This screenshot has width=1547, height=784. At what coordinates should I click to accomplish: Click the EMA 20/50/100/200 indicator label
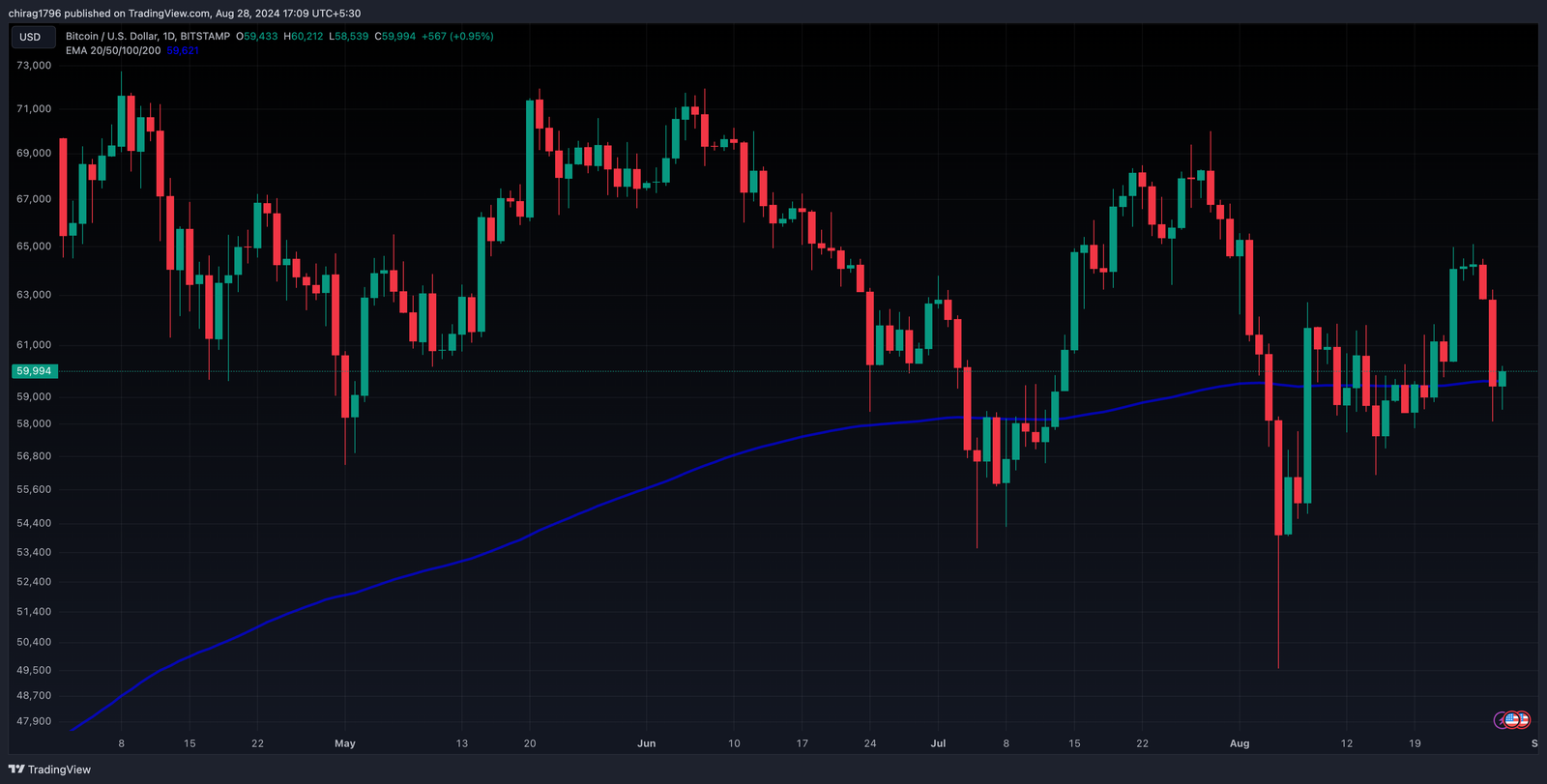click(113, 50)
